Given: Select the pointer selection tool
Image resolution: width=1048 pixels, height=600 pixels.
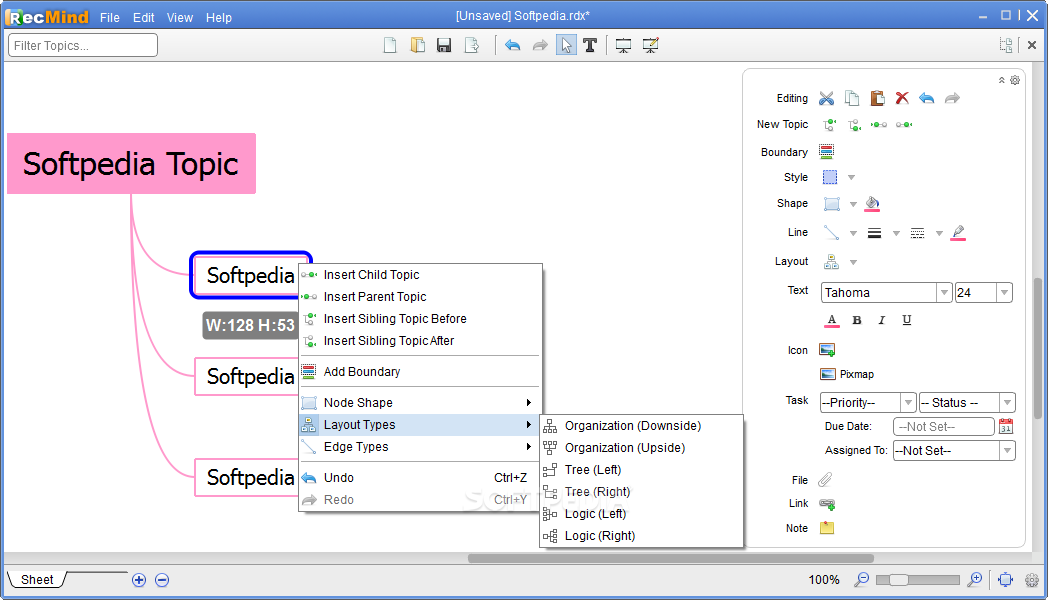Looking at the screenshot, I should (x=566, y=45).
